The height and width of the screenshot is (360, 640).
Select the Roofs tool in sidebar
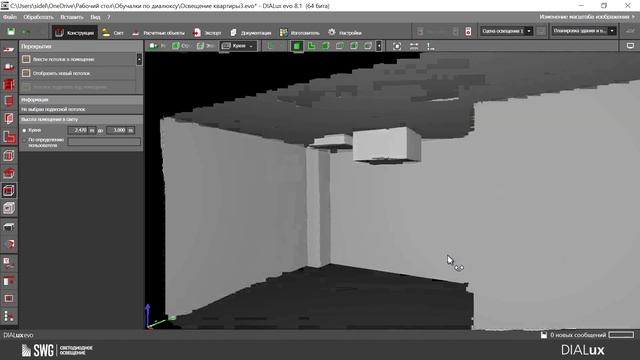pyautogui.click(x=9, y=173)
